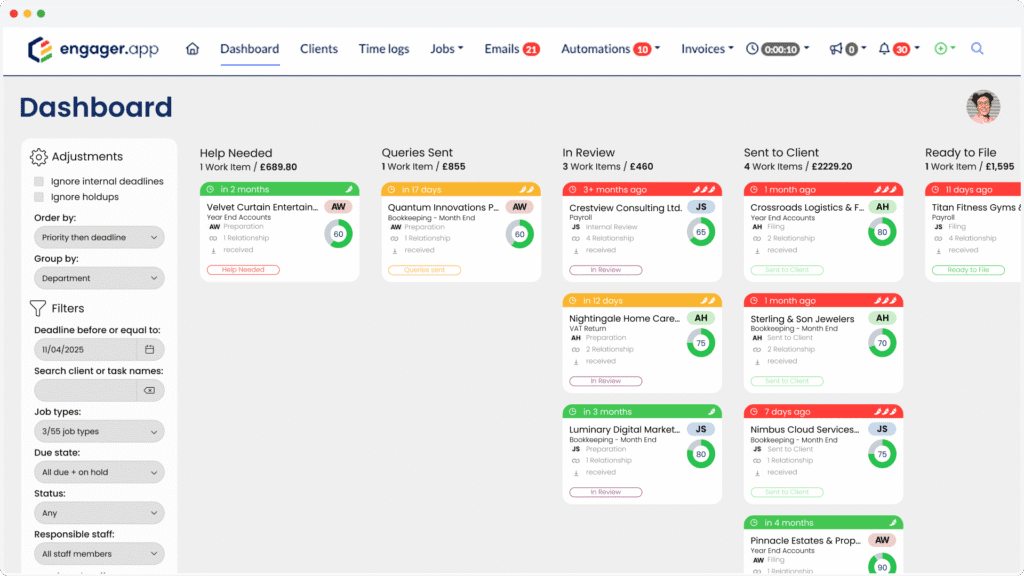
Task: Open Velvet Curtain Entertain... job card title
Action: (x=263, y=207)
